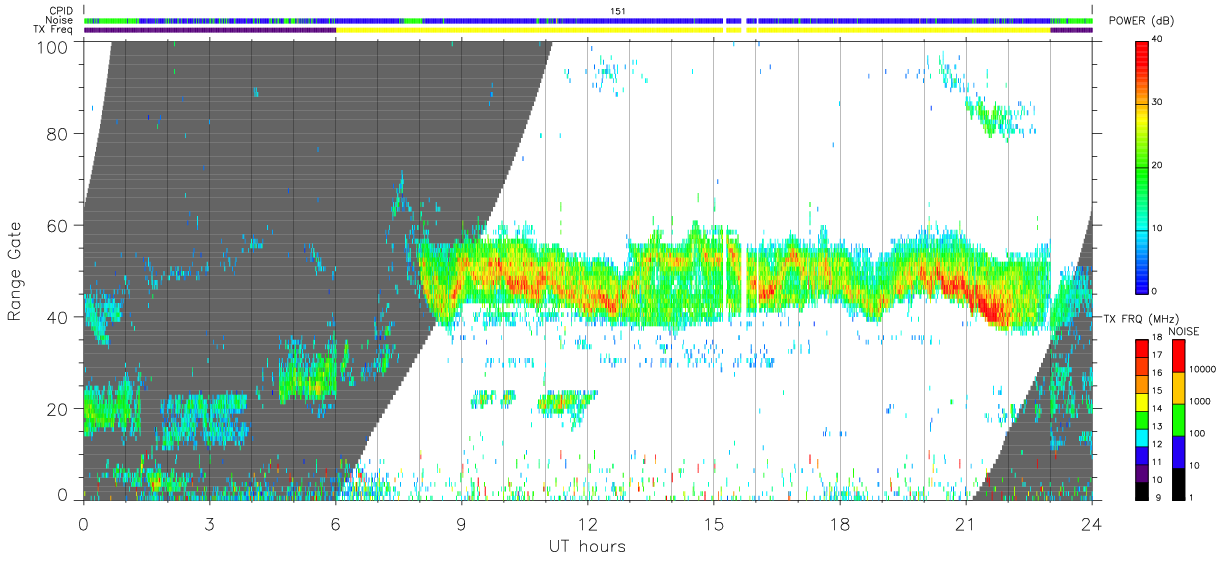Viewport: 1228px width, 567px height.
Task: Click the black swatch in NOISE legend
Action: [1178, 483]
